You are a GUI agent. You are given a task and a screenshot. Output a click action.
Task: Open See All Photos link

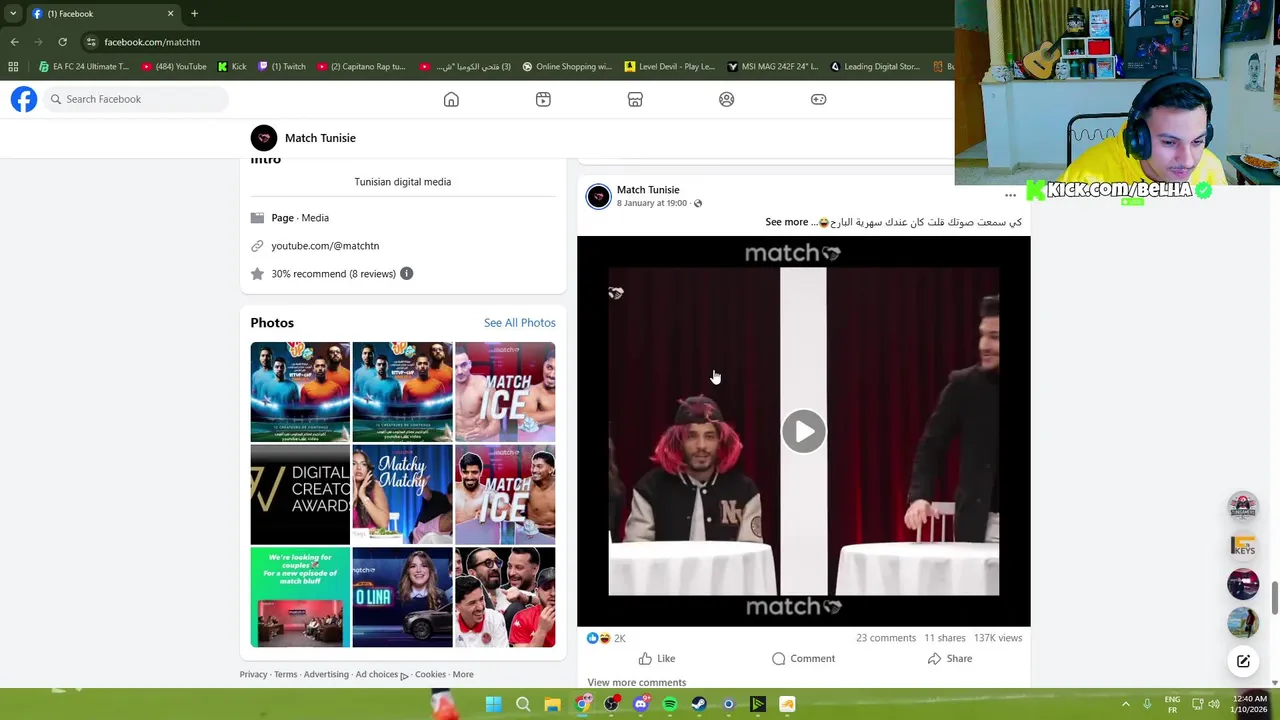(x=519, y=323)
